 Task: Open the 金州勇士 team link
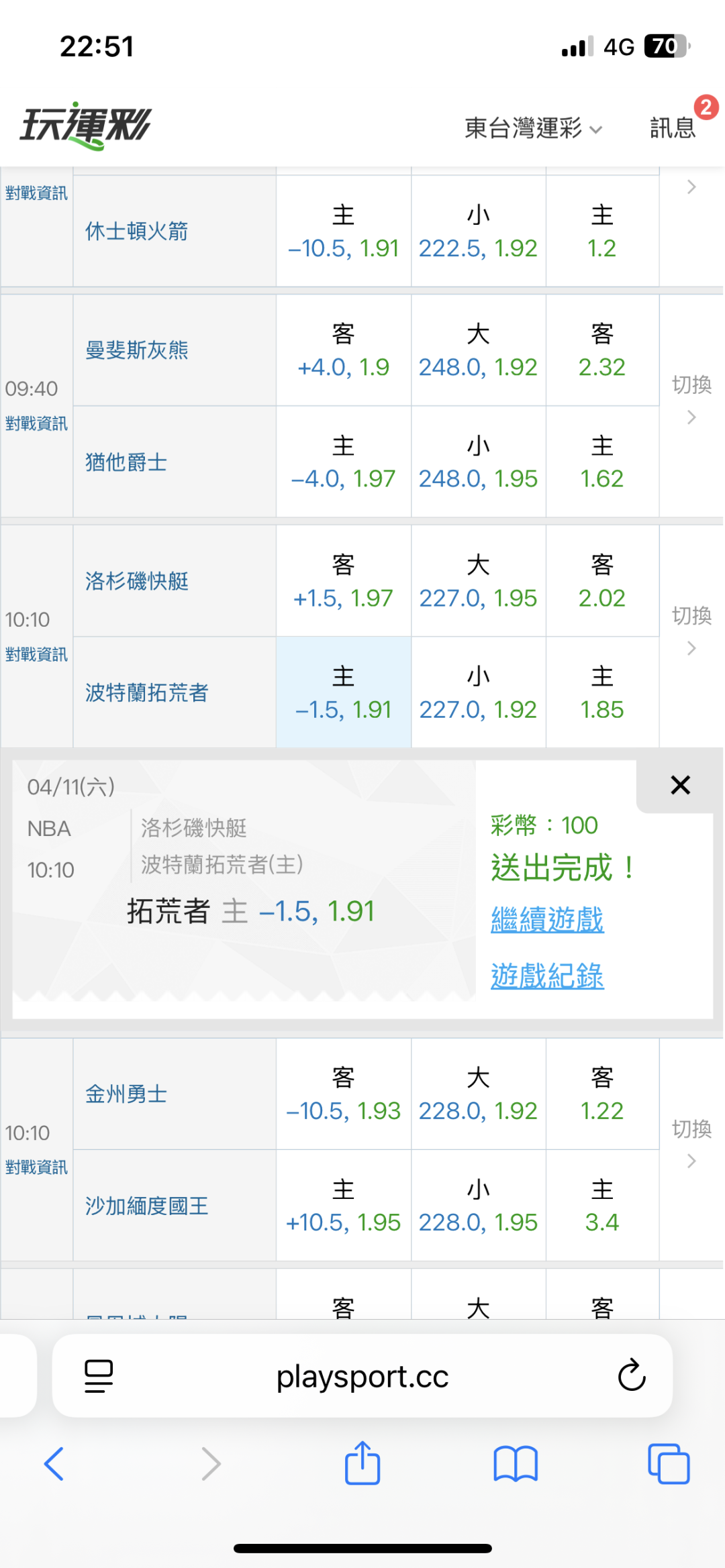[126, 1094]
